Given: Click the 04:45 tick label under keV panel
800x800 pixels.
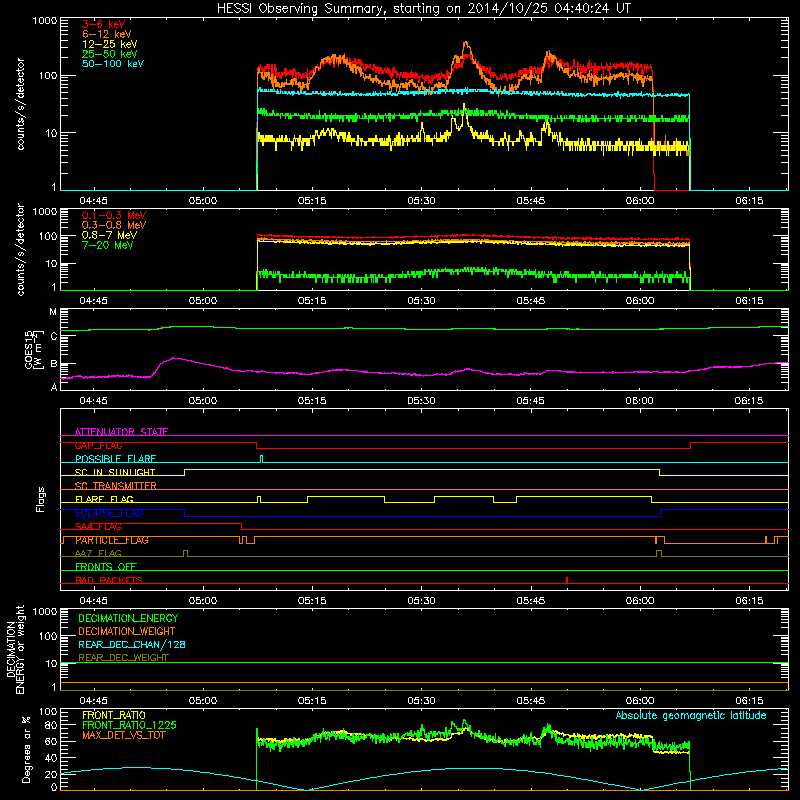Looking at the screenshot, I should [93, 201].
